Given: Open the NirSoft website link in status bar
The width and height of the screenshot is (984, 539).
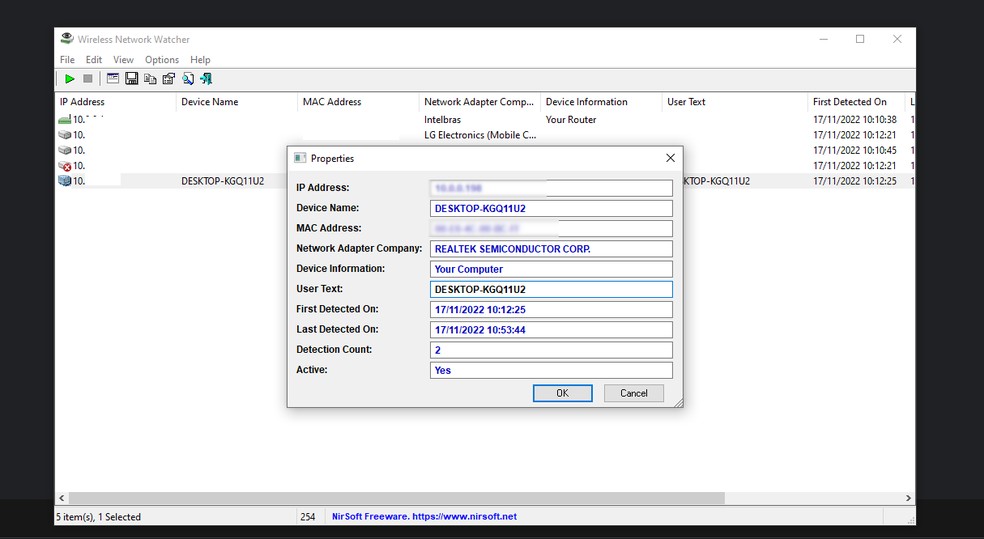Looking at the screenshot, I should pos(424,517).
